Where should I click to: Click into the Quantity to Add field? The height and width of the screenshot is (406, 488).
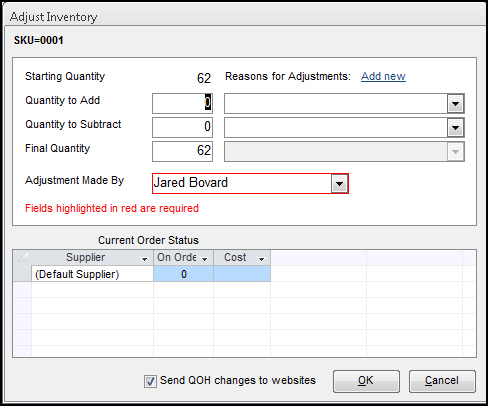(x=182, y=103)
